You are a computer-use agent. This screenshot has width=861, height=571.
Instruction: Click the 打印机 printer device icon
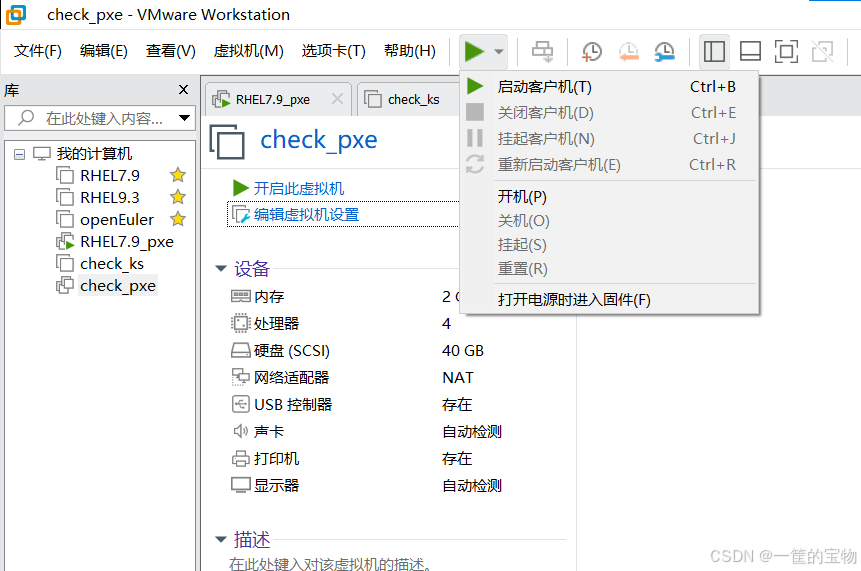coord(241,458)
